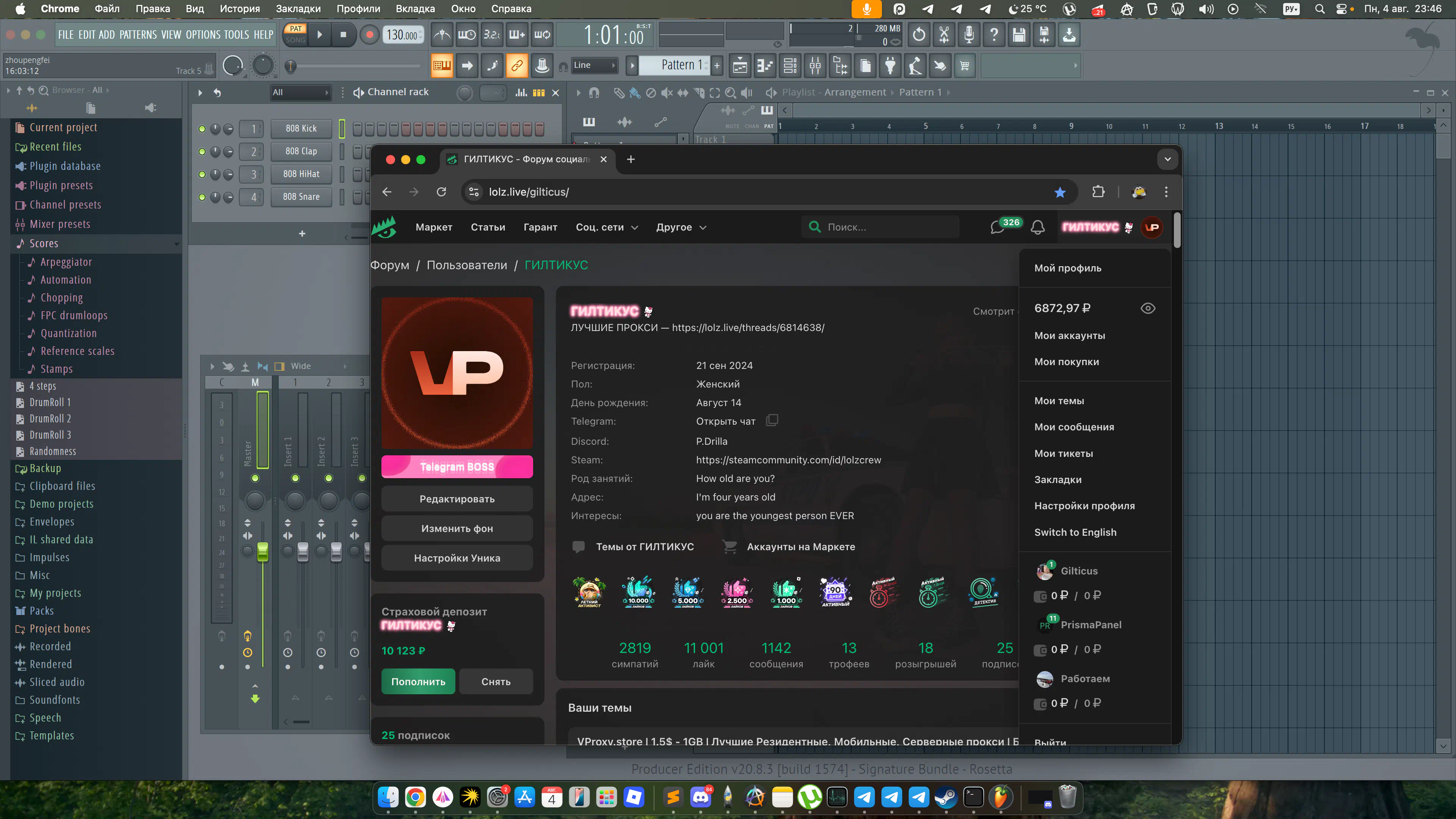Toggle the 808 HiHat channel mute LED

(x=202, y=174)
